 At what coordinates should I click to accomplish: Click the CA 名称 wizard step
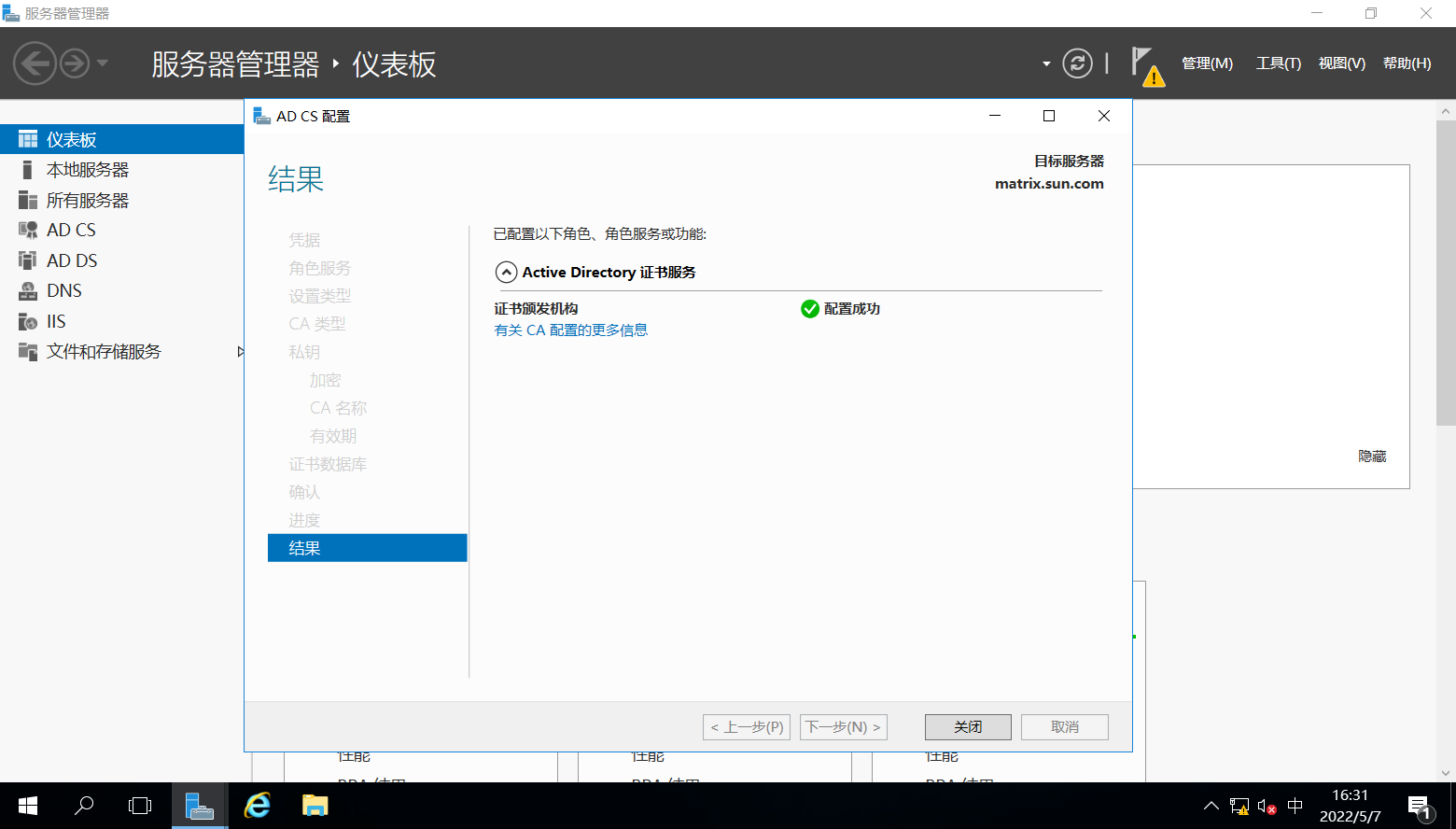(x=339, y=408)
